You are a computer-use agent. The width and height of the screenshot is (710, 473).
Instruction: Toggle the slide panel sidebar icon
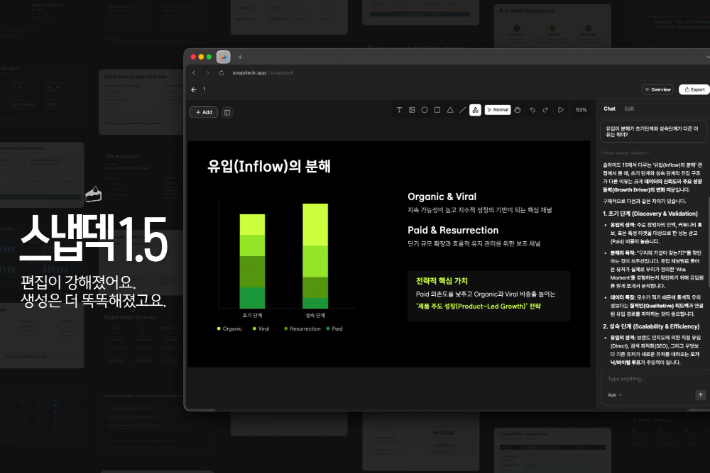coord(227,112)
